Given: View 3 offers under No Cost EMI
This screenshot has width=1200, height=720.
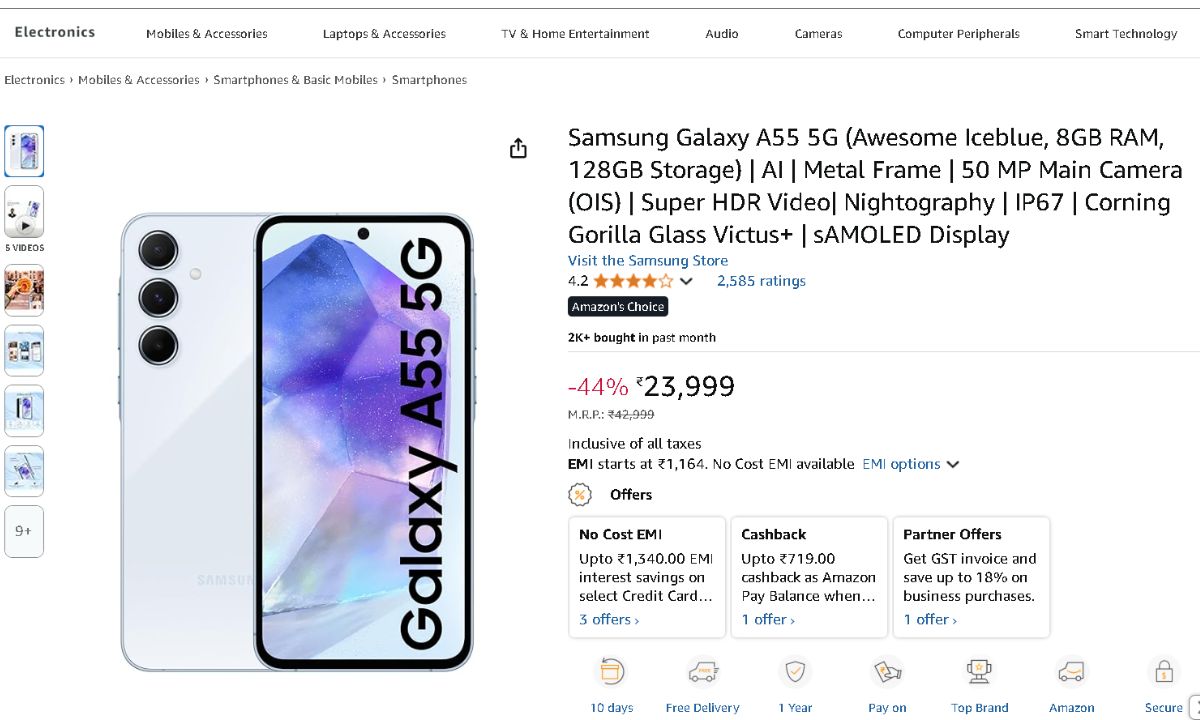Looking at the screenshot, I should 609,620.
